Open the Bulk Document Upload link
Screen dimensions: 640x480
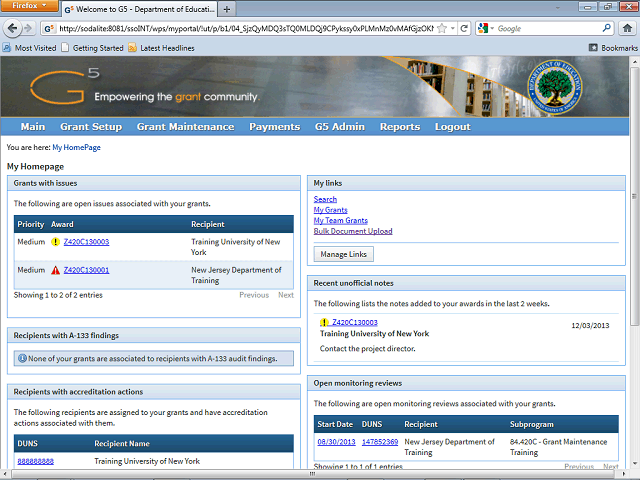coord(353,231)
